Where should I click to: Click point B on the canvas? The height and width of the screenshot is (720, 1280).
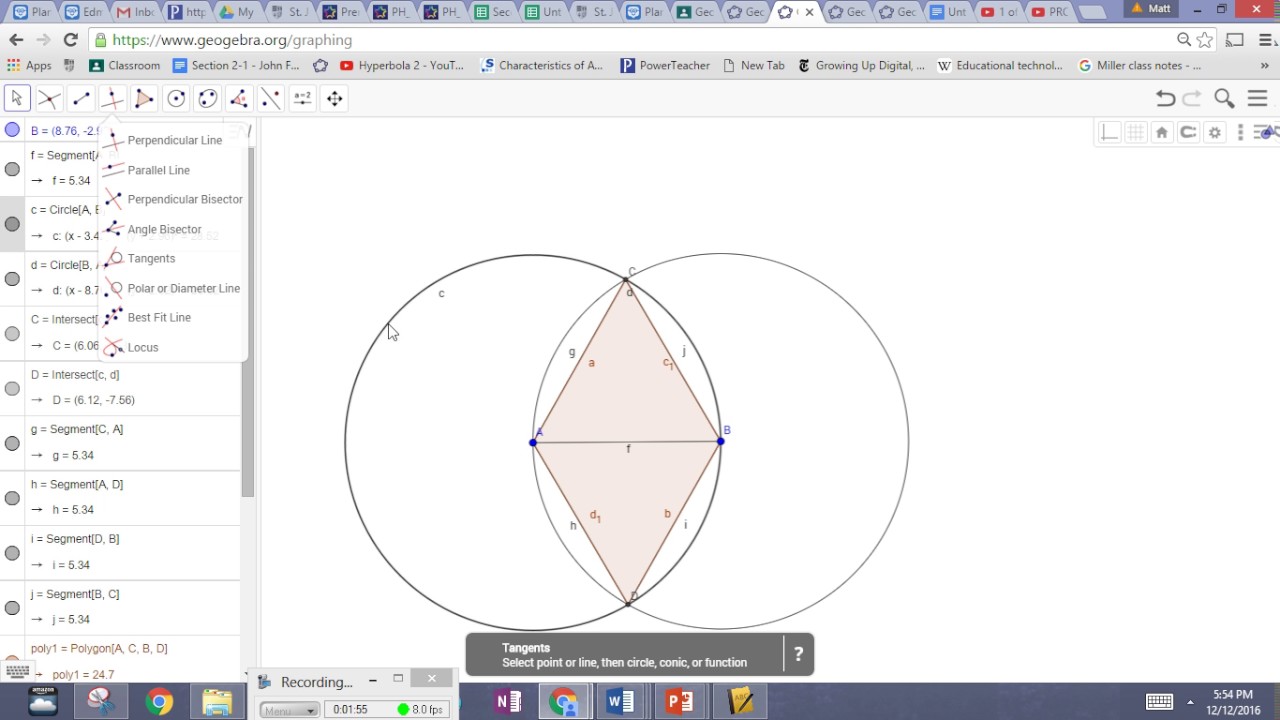point(720,441)
